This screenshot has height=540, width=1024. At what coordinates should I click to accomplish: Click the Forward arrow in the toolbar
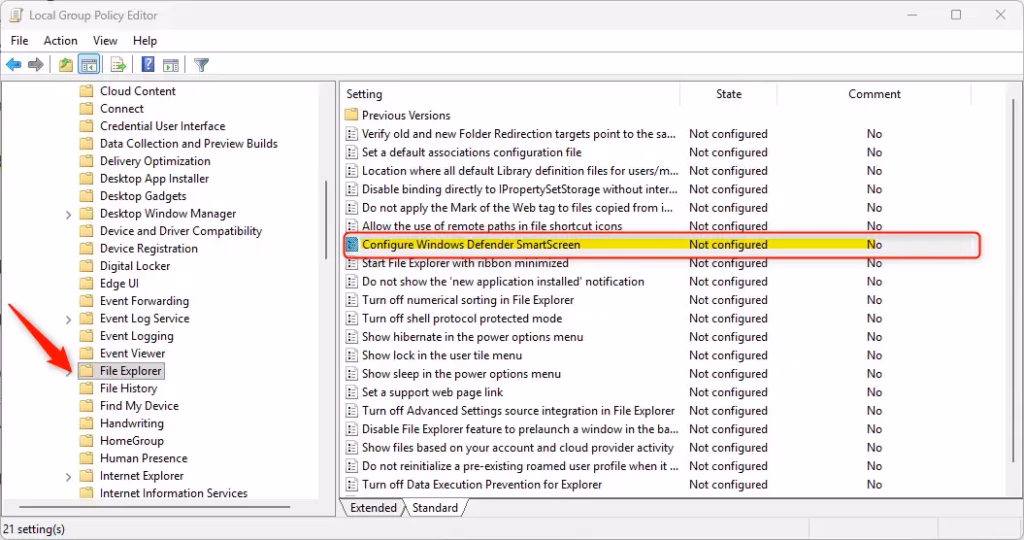(36, 65)
